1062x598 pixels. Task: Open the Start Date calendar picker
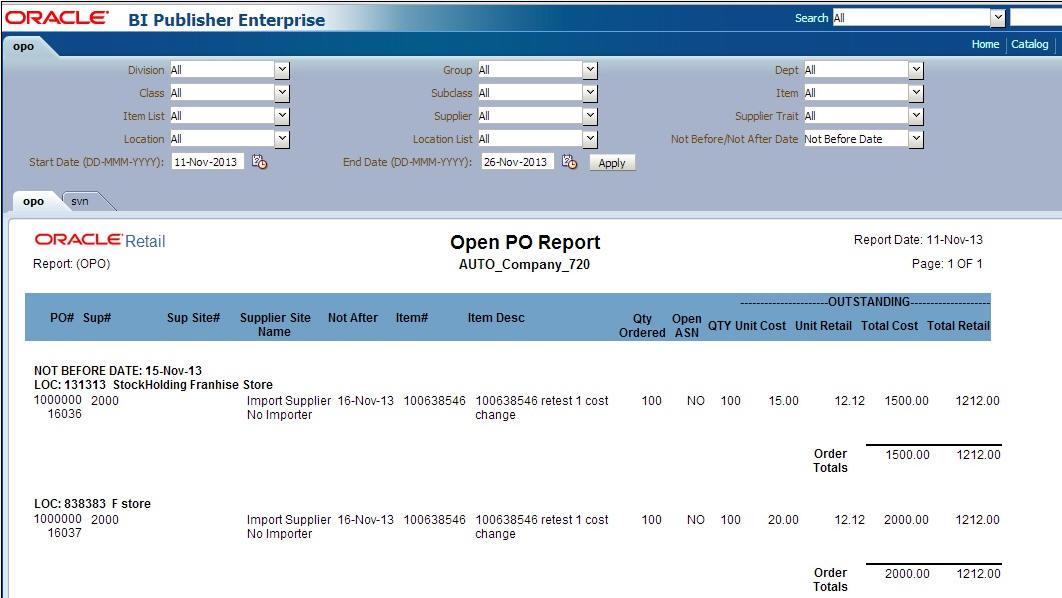[x=259, y=162]
